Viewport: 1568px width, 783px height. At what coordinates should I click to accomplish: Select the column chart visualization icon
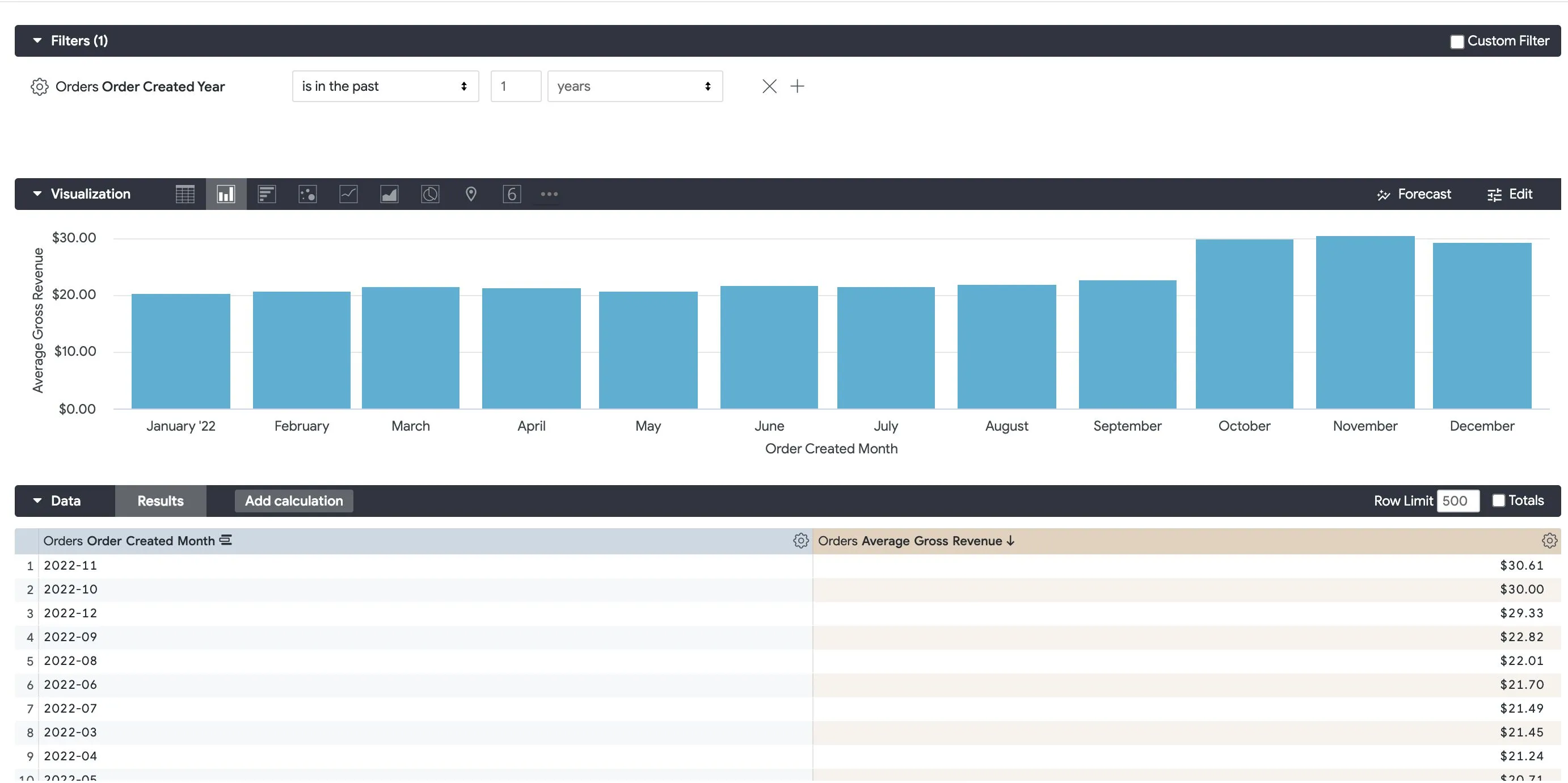pyautogui.click(x=226, y=194)
